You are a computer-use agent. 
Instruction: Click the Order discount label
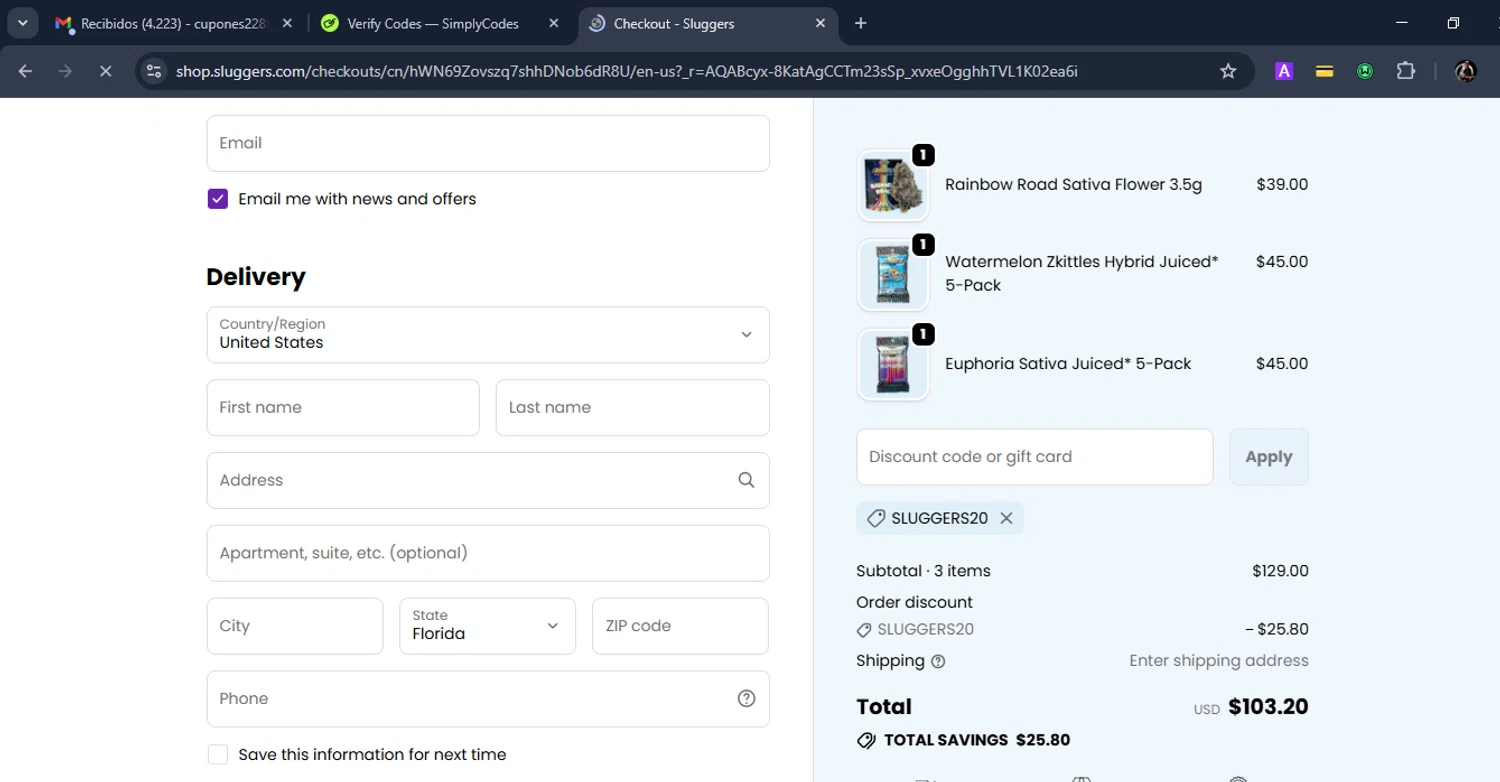point(915,603)
